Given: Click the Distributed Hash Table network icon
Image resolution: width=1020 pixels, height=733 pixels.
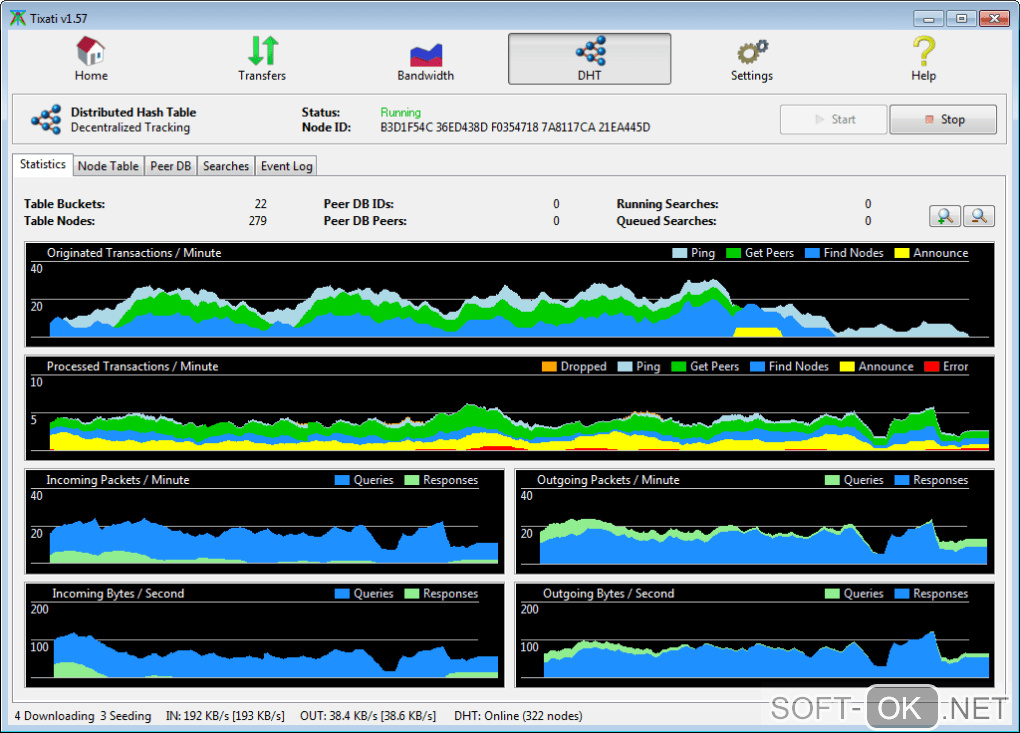Looking at the screenshot, I should click(x=46, y=120).
